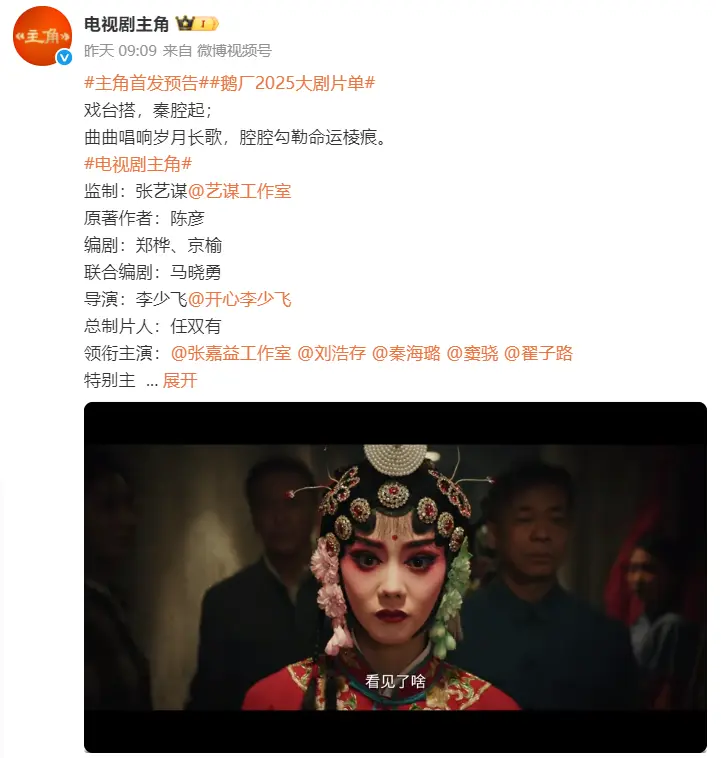Visit the @艺谋工作室 mention
Viewport: 721px width, 758px height.
pos(239,191)
